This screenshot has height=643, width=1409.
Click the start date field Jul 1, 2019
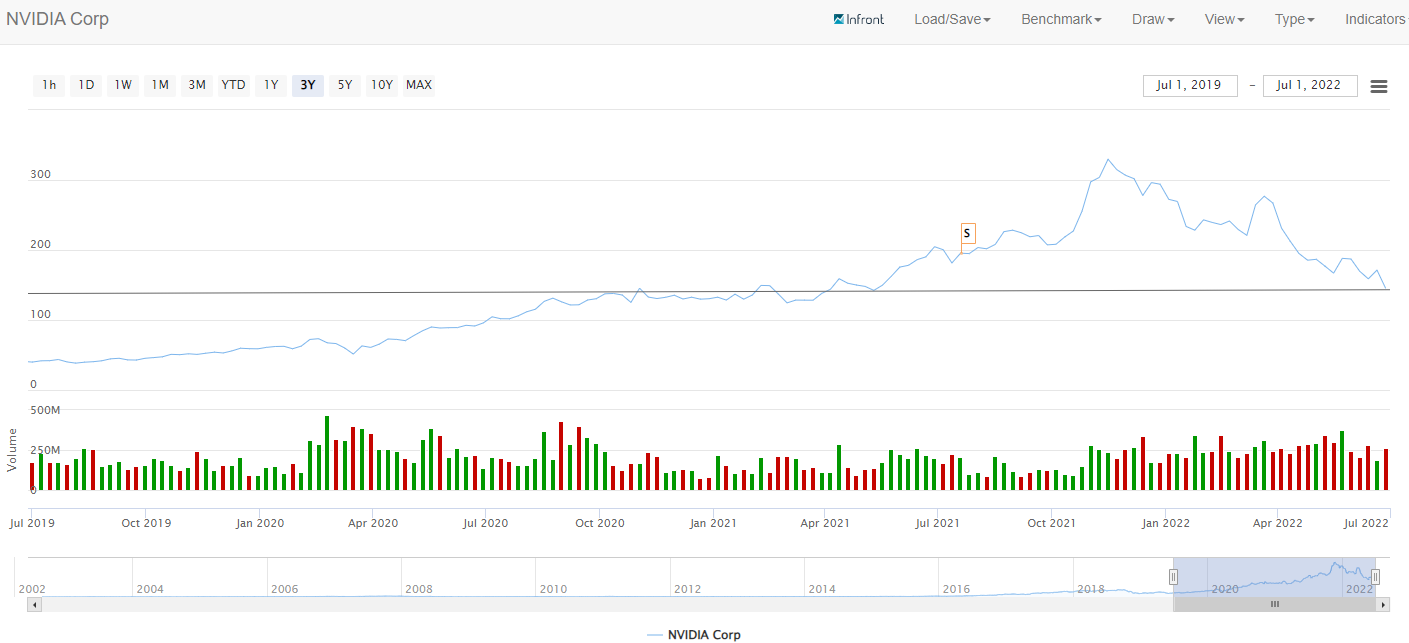pos(1189,86)
